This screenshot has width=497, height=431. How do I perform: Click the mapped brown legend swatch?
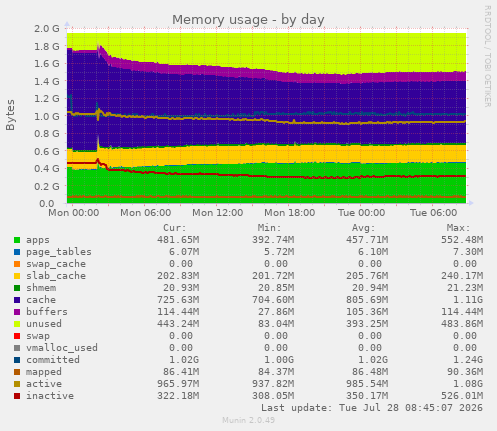click(x=17, y=372)
